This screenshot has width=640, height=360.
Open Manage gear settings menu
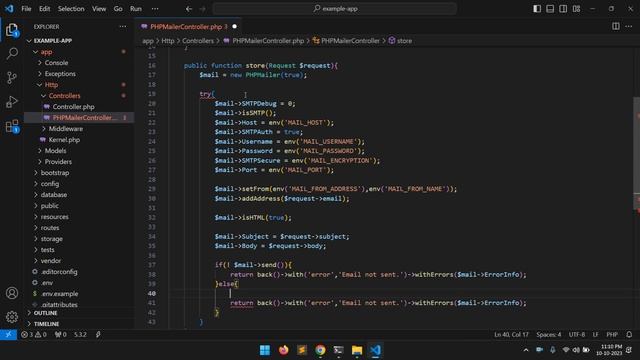click(12, 317)
